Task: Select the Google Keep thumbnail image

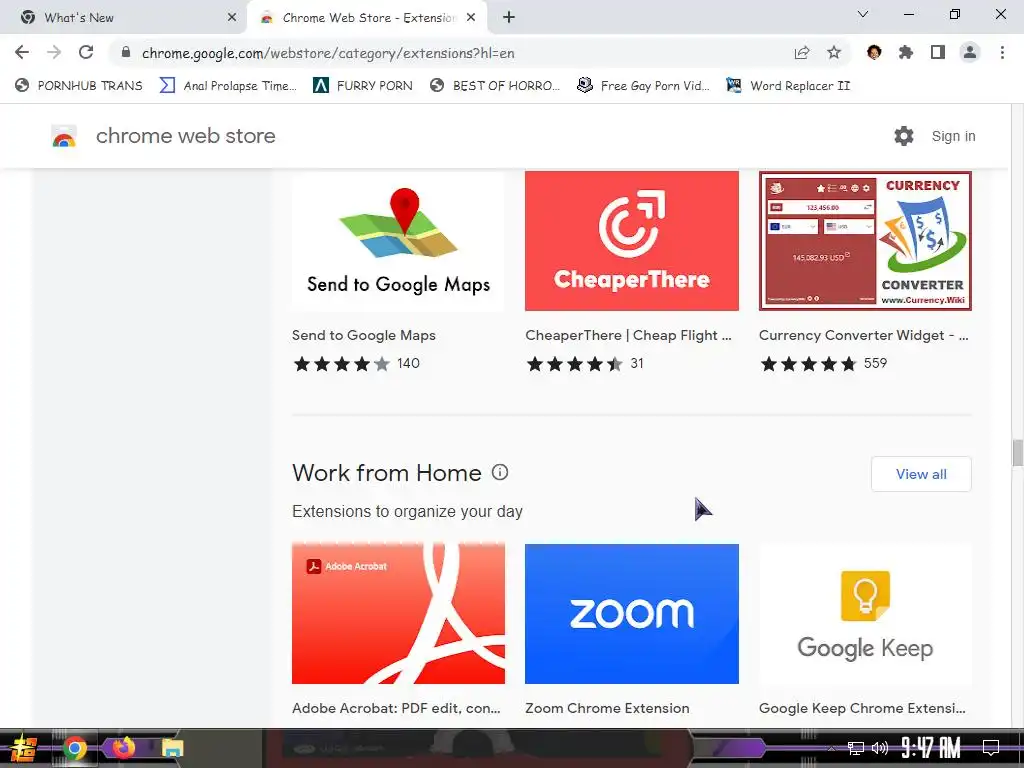Action: [865, 614]
